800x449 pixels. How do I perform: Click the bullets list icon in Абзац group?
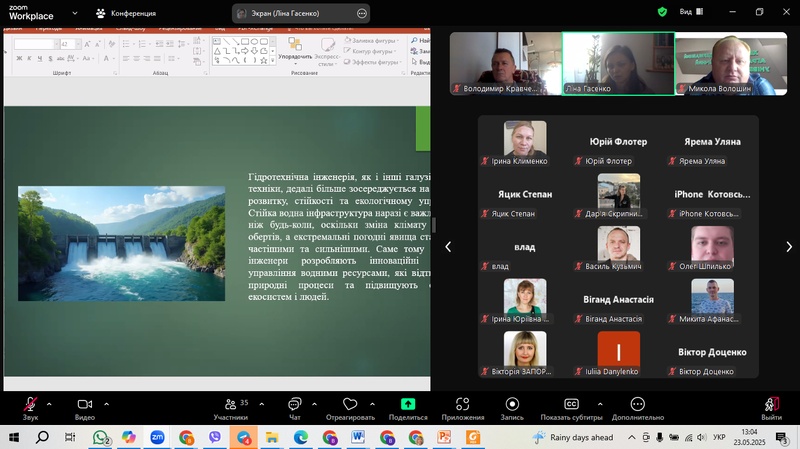pyautogui.click(x=127, y=44)
